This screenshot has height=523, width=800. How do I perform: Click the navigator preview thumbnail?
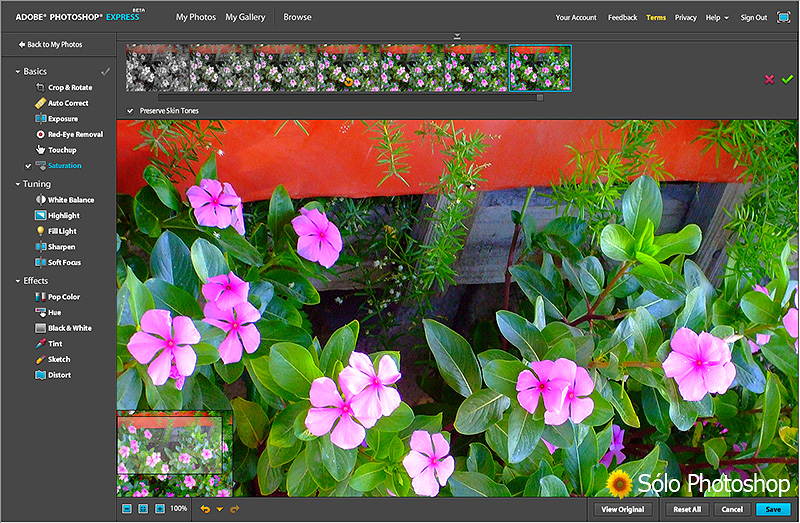[174, 454]
